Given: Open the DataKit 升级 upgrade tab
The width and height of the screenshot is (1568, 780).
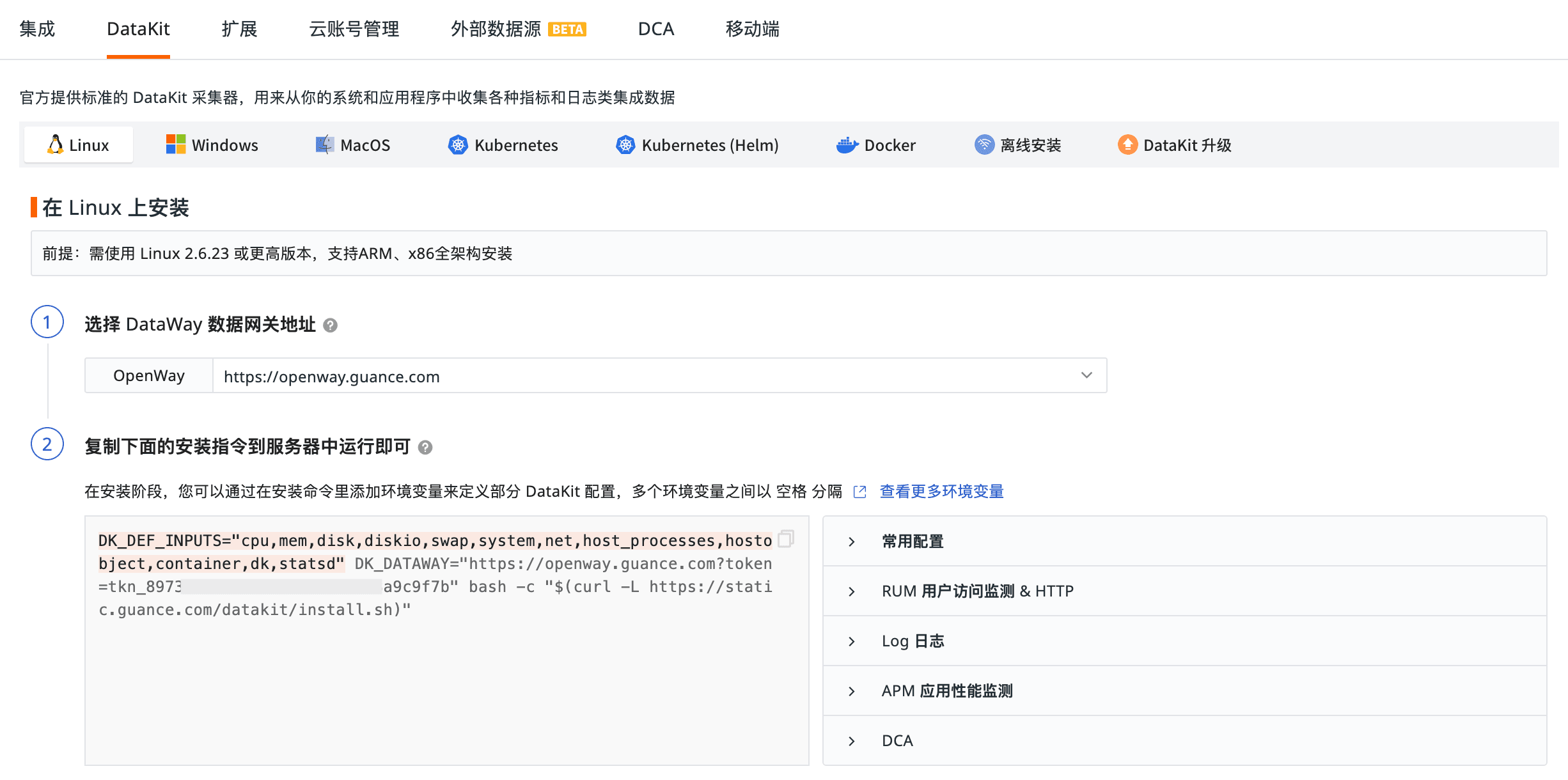Looking at the screenshot, I should pos(1174,145).
